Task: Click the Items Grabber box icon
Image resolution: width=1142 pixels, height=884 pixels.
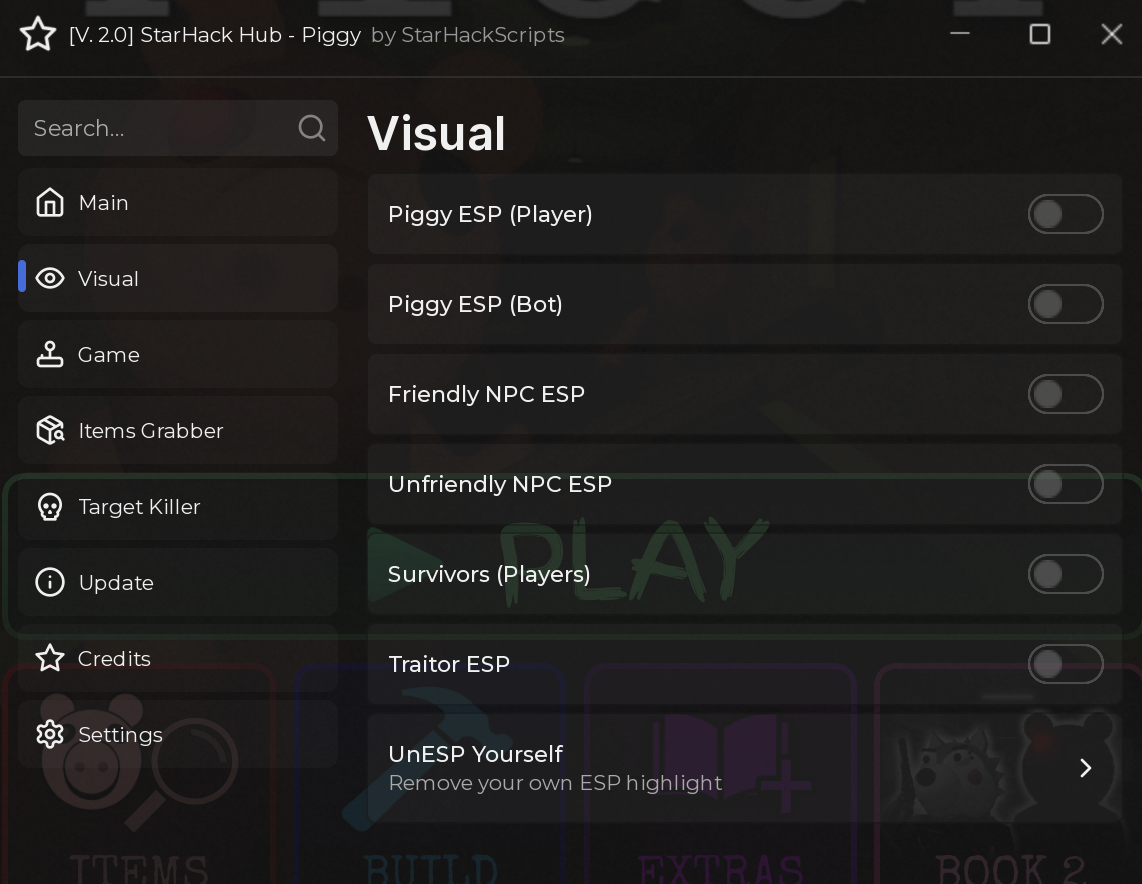Action: click(x=50, y=430)
